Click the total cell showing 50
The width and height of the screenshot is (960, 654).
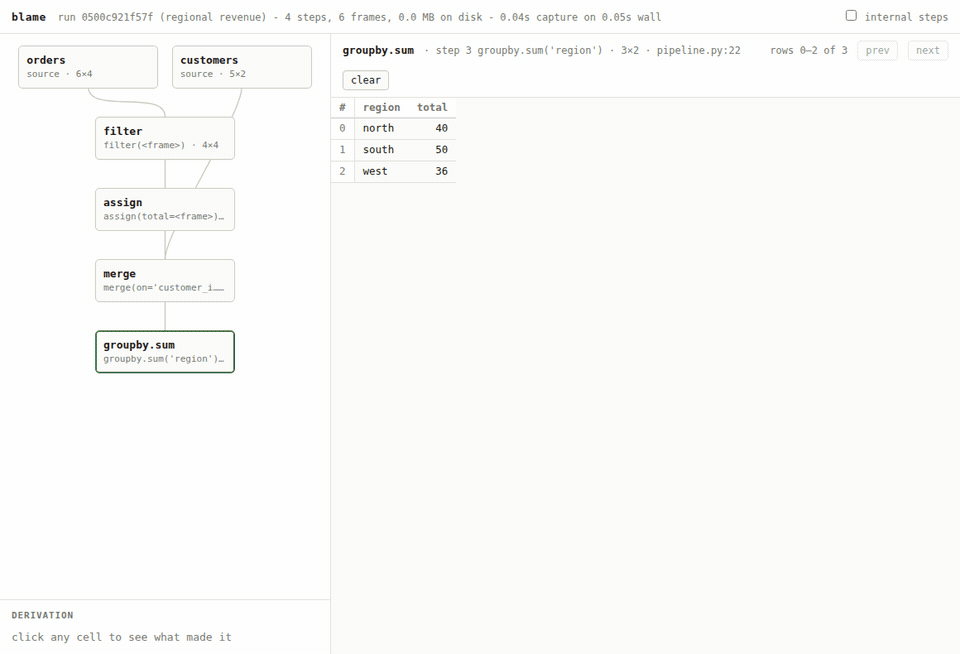coord(432,150)
